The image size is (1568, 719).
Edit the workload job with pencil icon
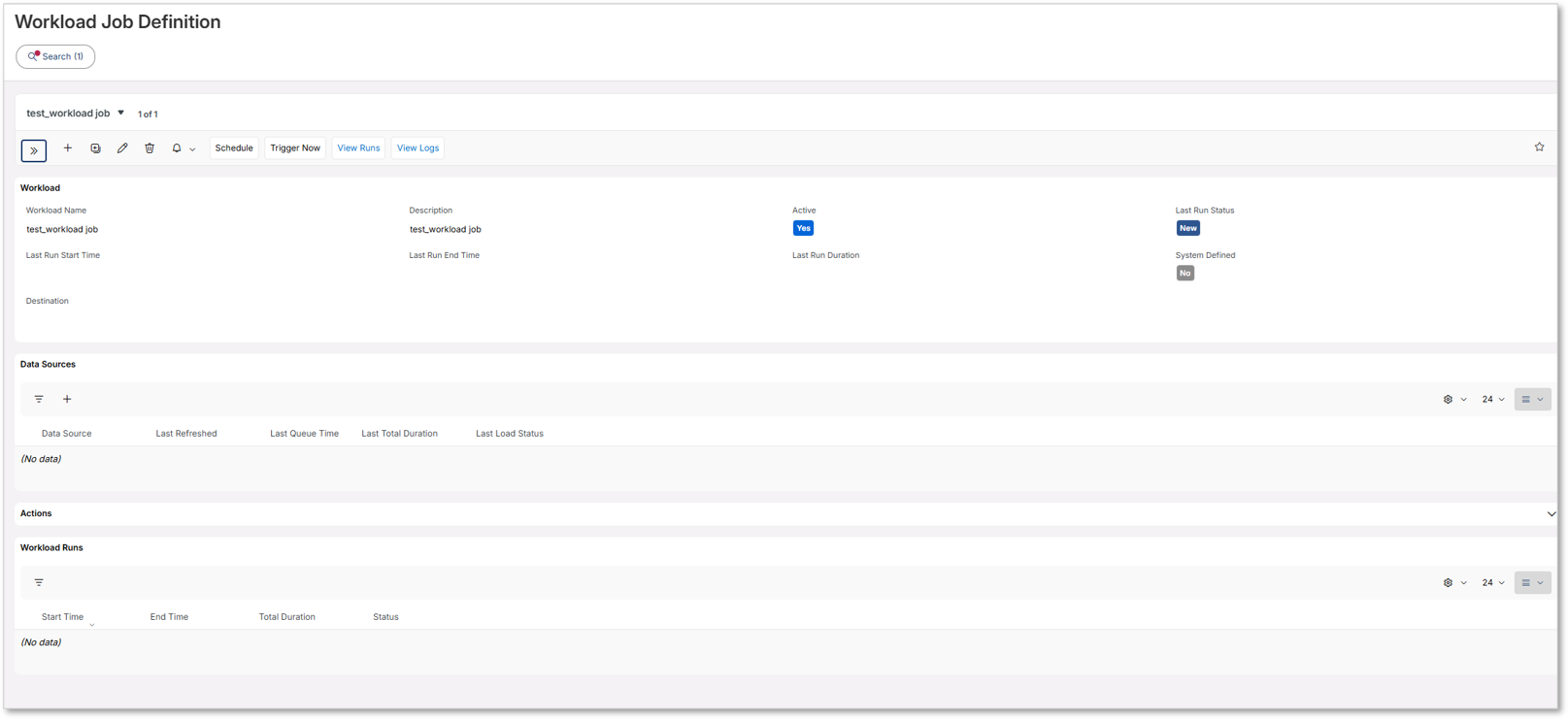(122, 148)
